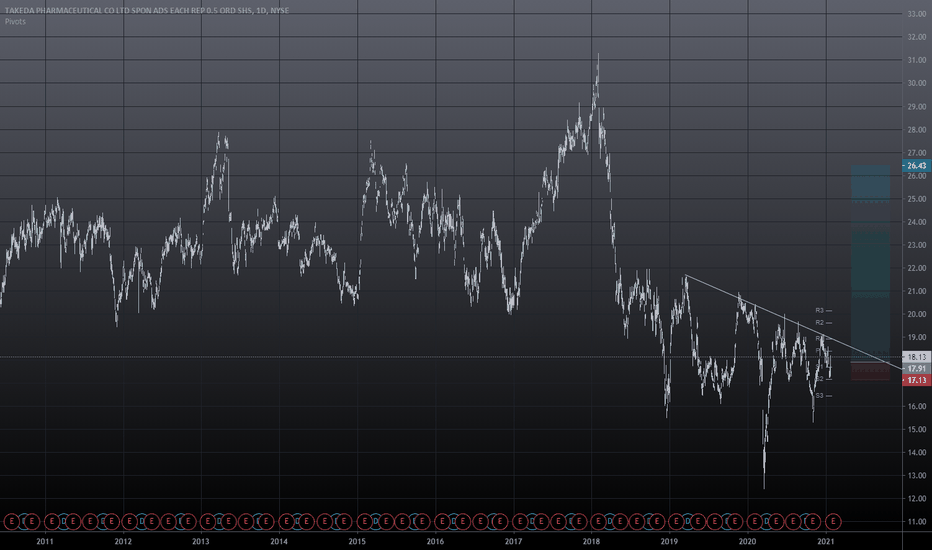The width and height of the screenshot is (932, 550).
Task: Click the 14.00 price axis label
Action: coord(917,452)
